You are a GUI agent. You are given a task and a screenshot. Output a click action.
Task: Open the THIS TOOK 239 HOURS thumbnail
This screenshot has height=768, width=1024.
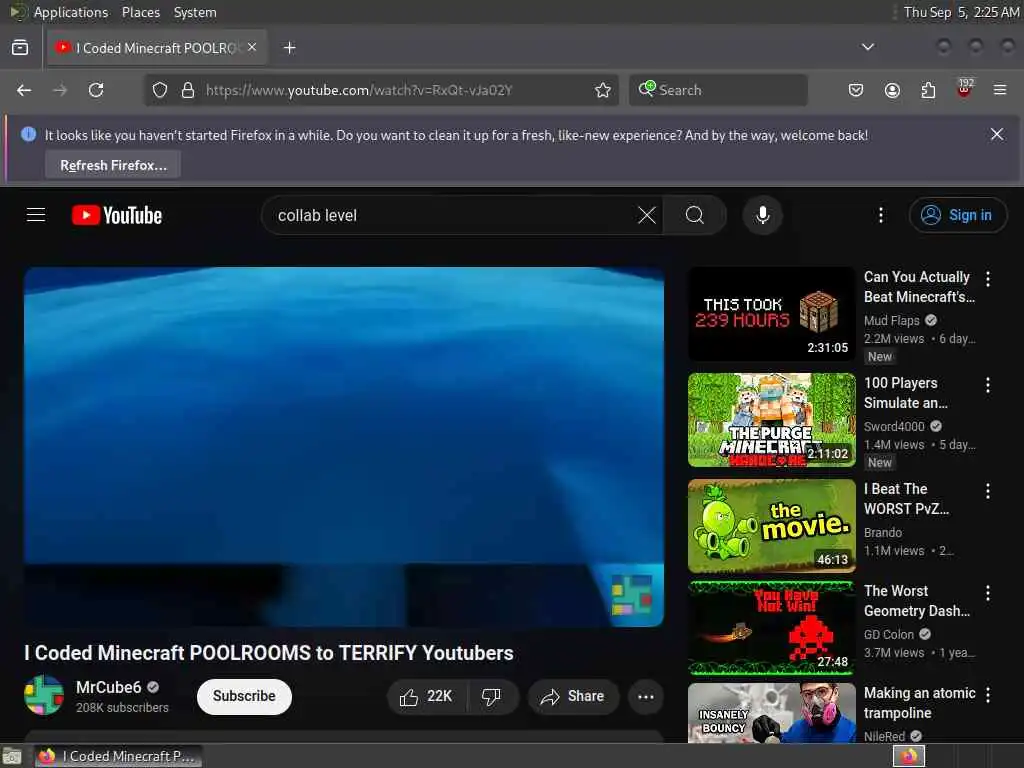click(x=771, y=314)
